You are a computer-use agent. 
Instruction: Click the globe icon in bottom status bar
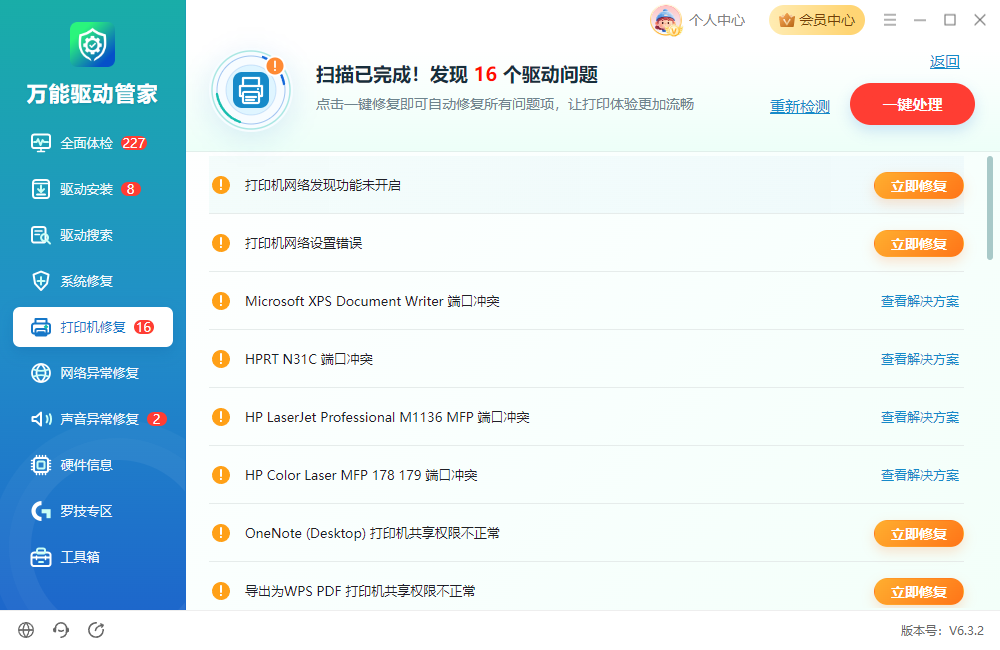[x=26, y=630]
